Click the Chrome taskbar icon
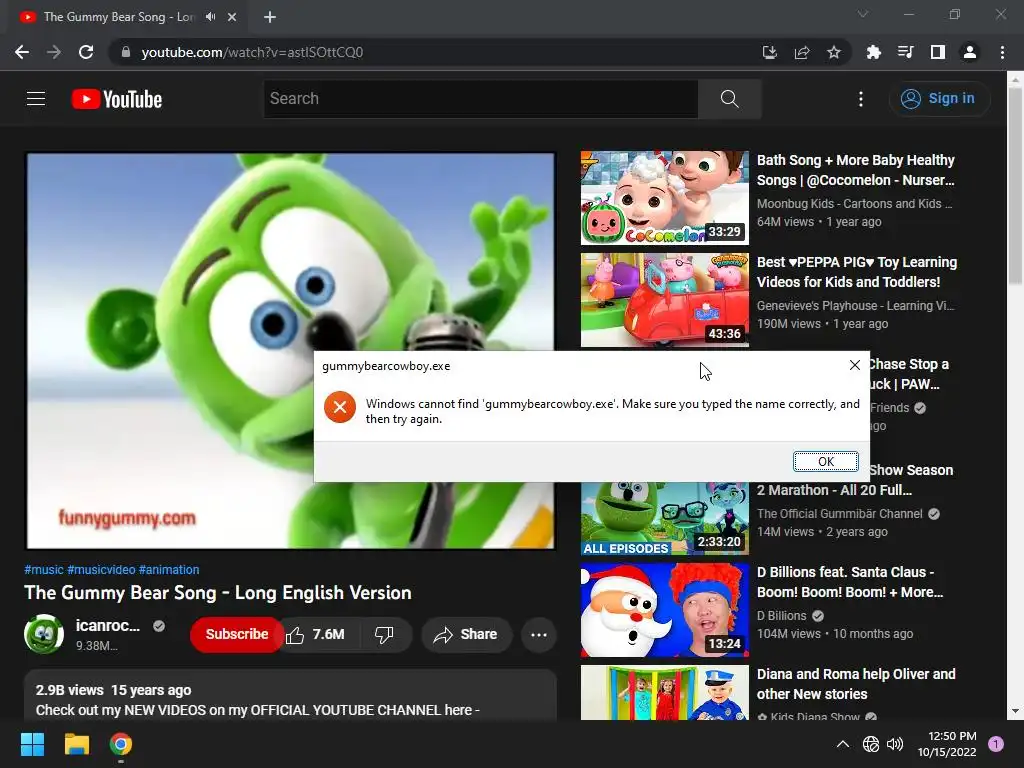The width and height of the screenshot is (1024, 768). pyautogui.click(x=121, y=744)
